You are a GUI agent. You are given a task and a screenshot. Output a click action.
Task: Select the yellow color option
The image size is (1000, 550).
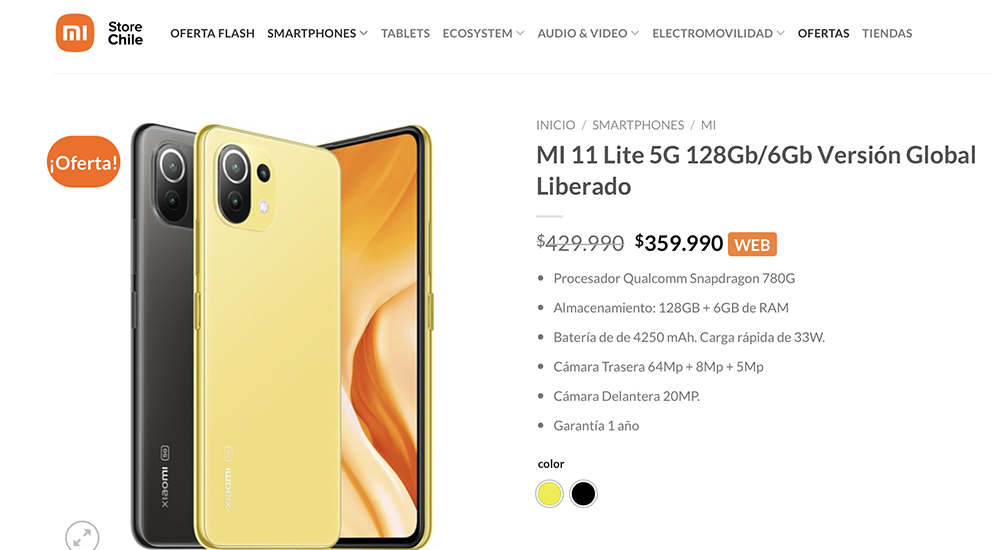(x=549, y=494)
